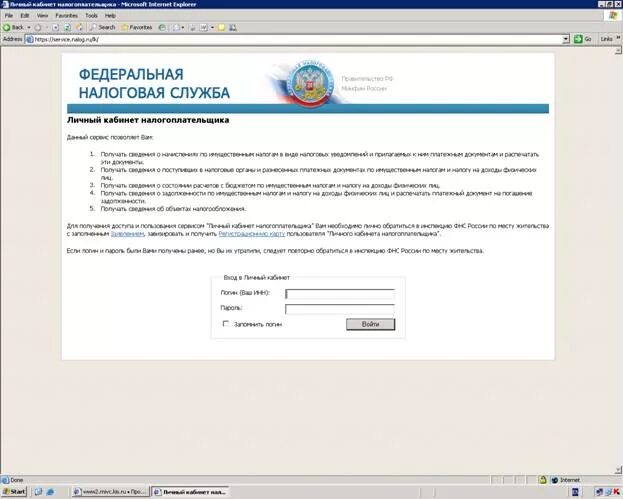Click the Forward navigation button

[x=38, y=27]
